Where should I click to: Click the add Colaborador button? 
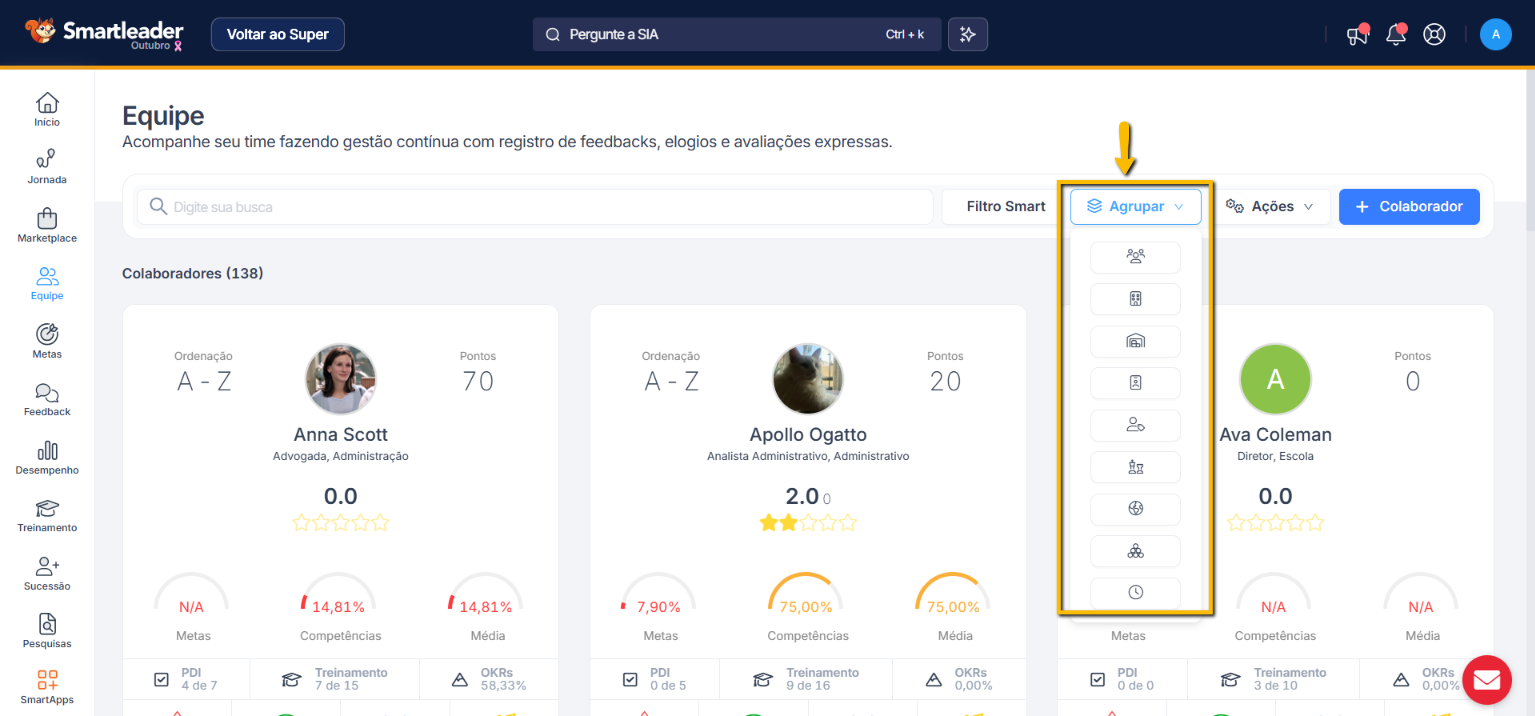tap(1408, 207)
